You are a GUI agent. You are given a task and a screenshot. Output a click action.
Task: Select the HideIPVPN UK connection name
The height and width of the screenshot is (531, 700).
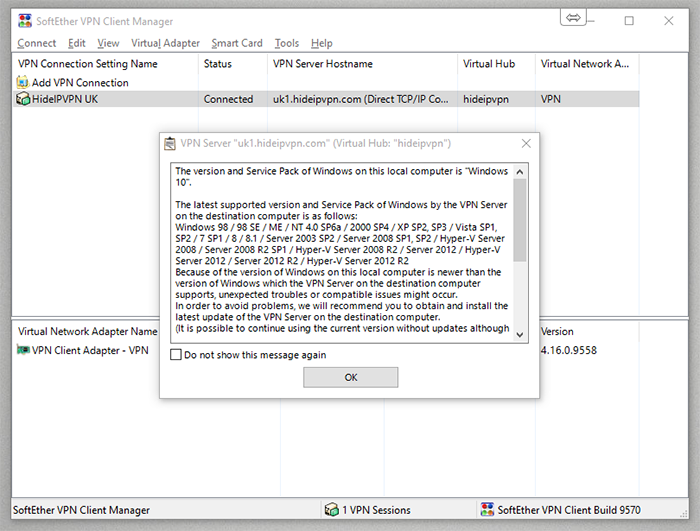pyautogui.click(x=65, y=99)
